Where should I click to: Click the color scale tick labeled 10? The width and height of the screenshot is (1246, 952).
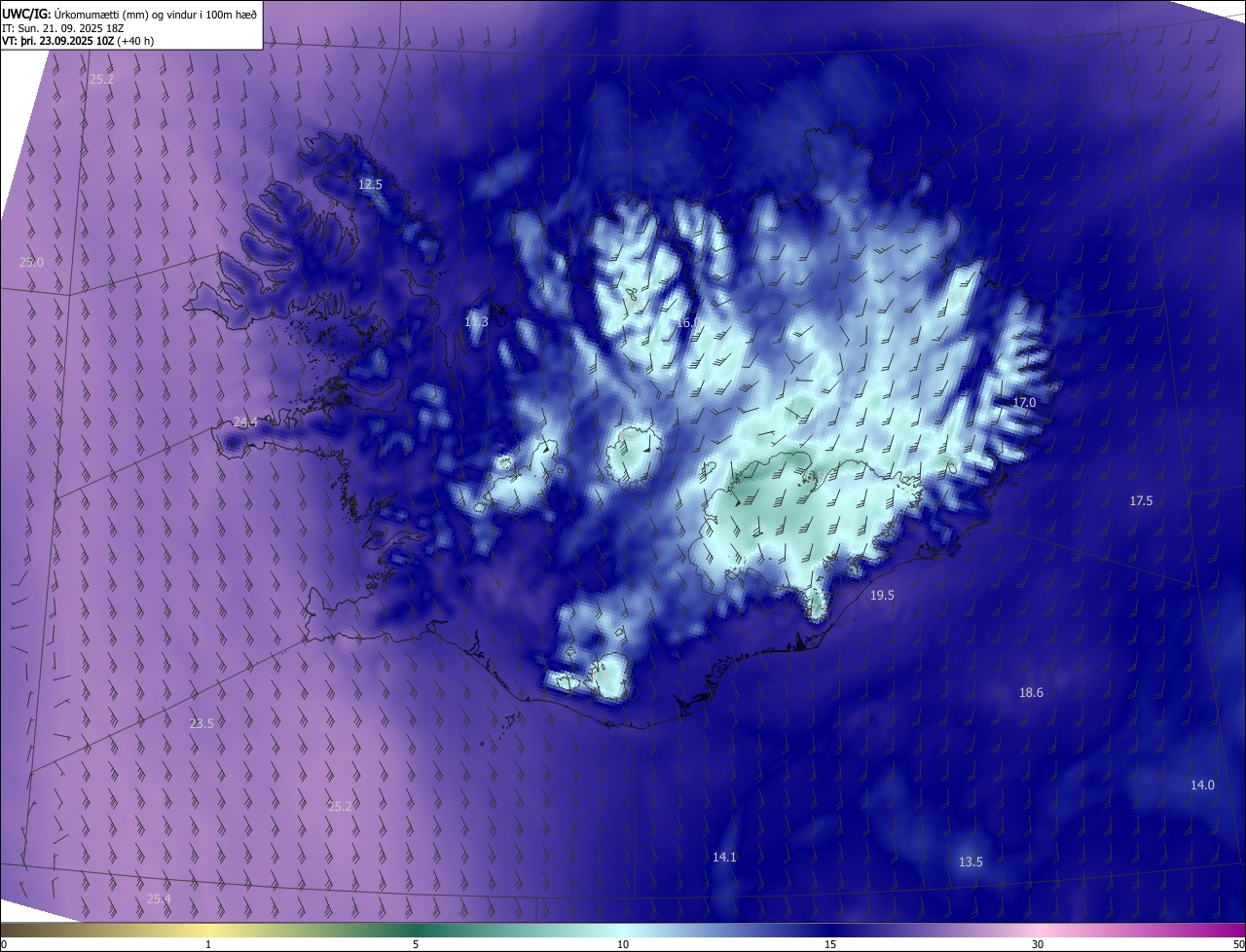pos(623,944)
